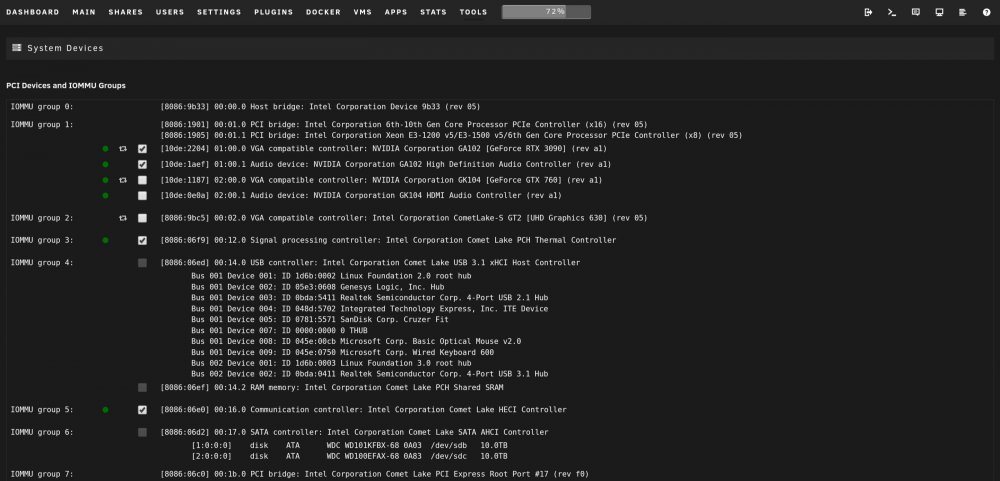
Task: Click the logout icon in top bar
Action: point(868,12)
